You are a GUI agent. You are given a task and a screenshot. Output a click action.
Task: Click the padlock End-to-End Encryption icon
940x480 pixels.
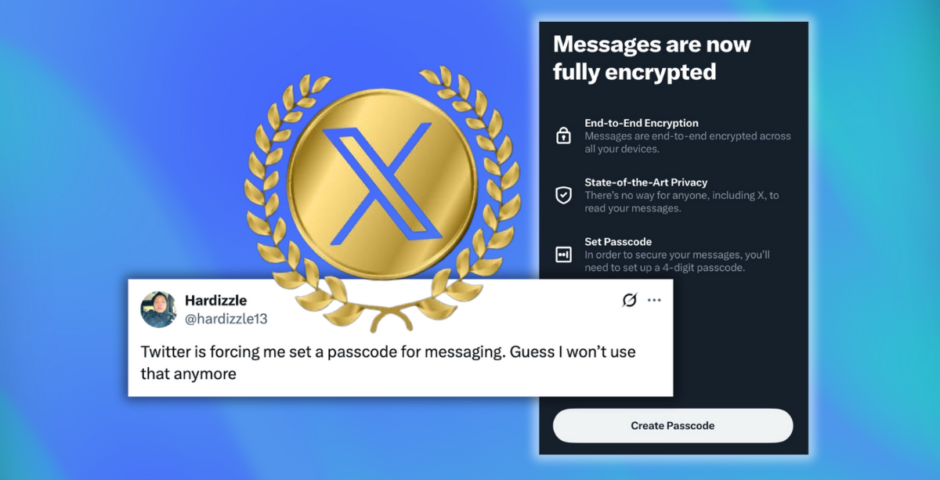click(x=563, y=136)
